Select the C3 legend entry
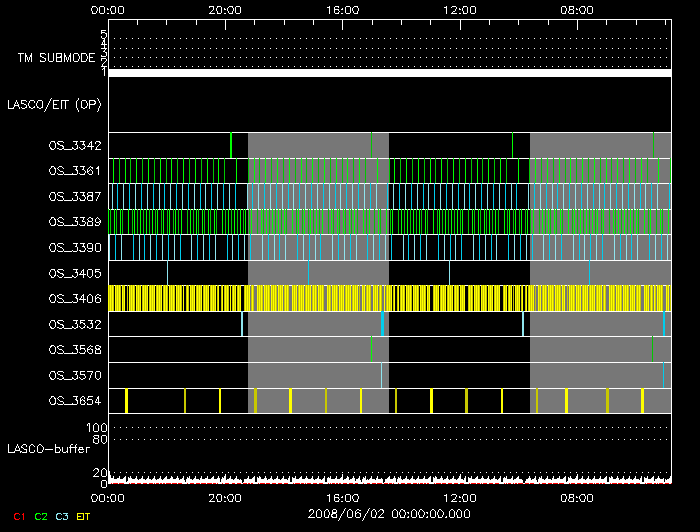Screen dimensions: 700x532 63,516
